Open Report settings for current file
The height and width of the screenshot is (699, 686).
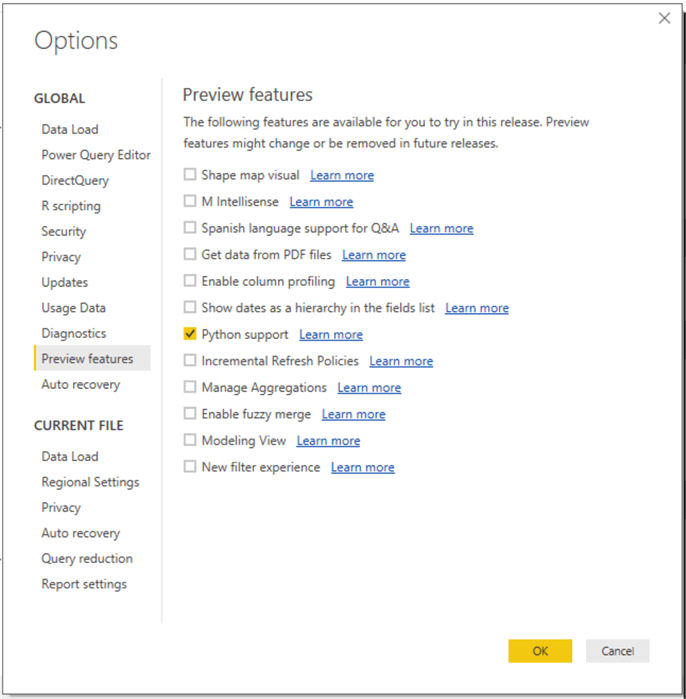click(84, 584)
